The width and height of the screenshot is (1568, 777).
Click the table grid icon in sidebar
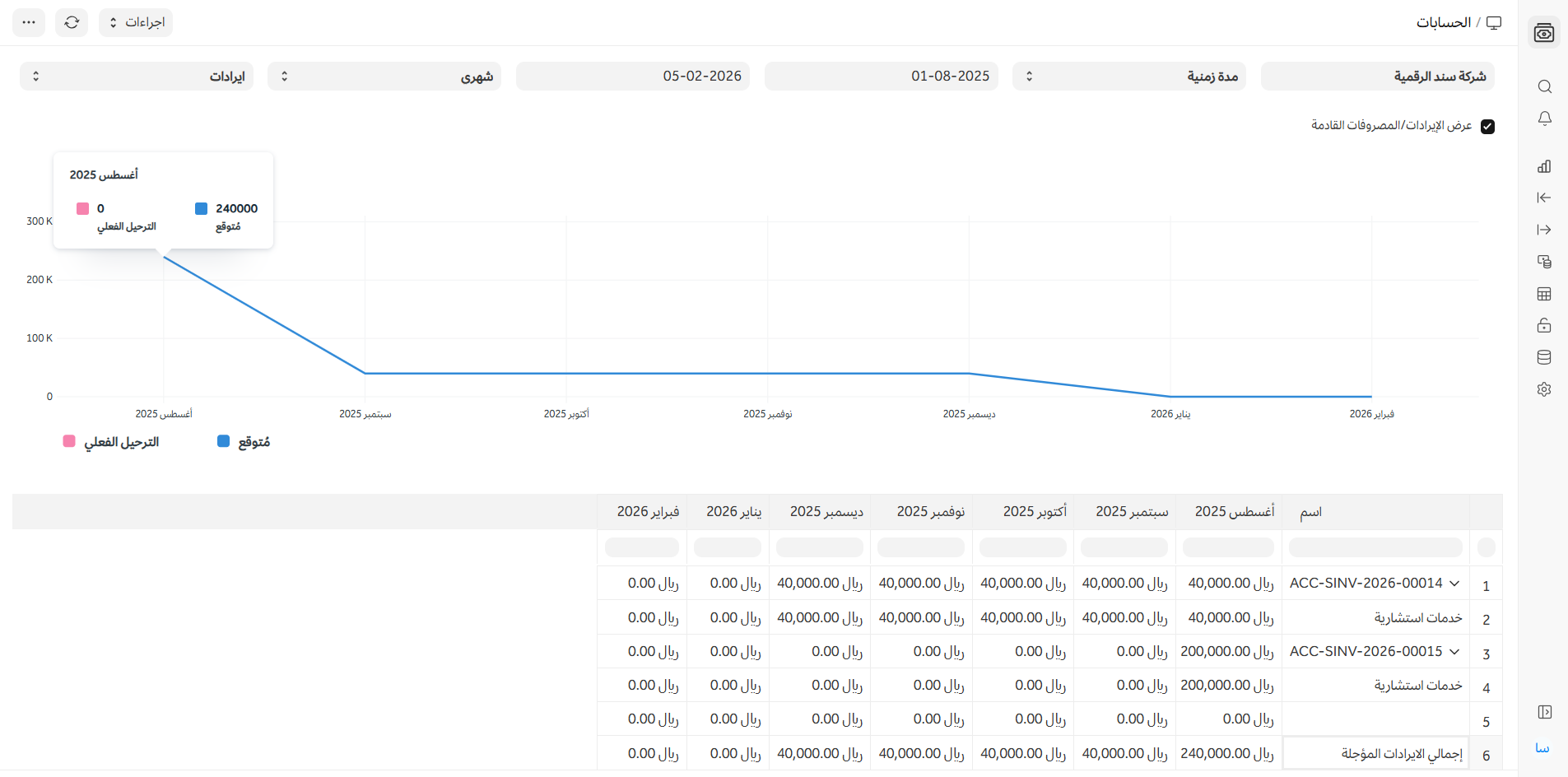[x=1544, y=294]
